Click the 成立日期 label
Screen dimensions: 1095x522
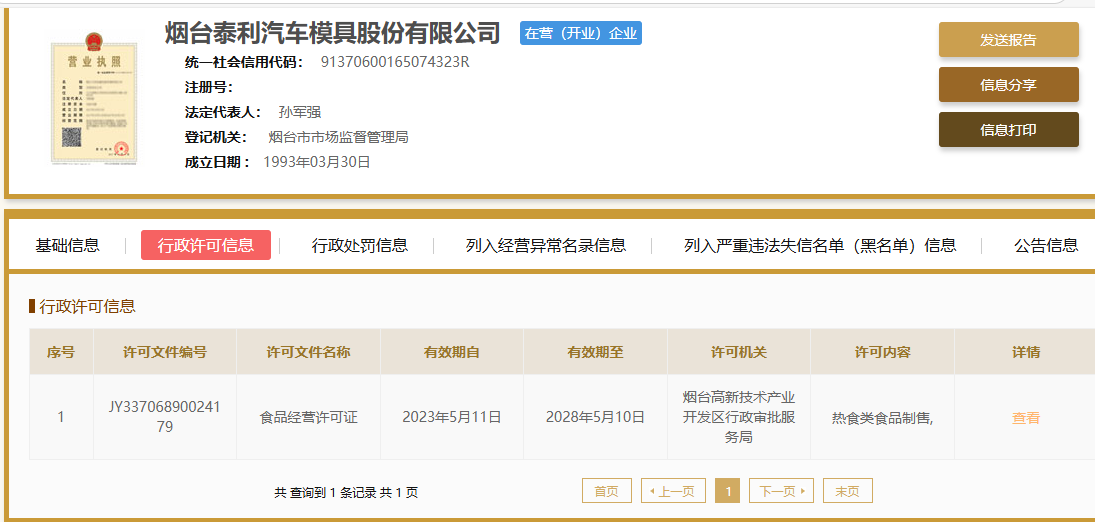218,162
